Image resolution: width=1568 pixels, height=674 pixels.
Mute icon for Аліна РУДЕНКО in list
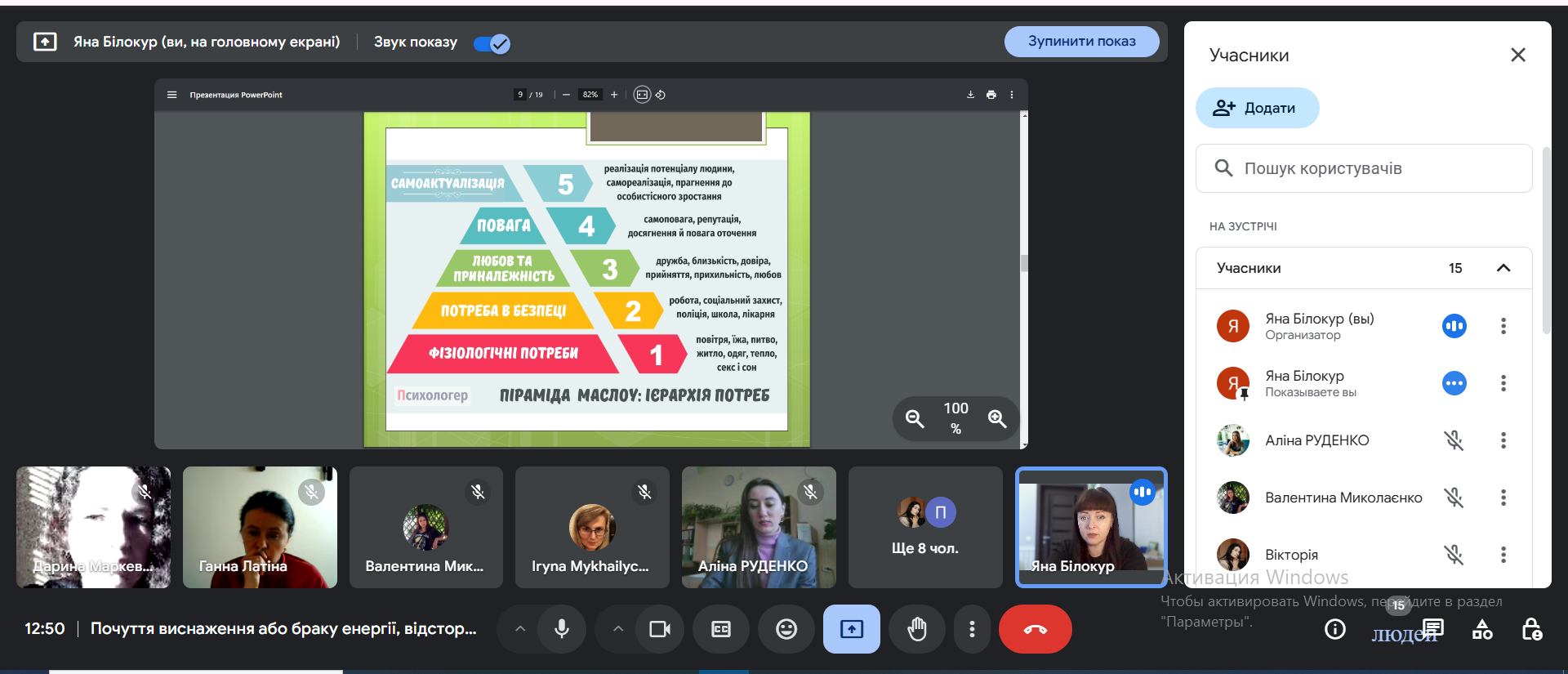pyautogui.click(x=1454, y=440)
